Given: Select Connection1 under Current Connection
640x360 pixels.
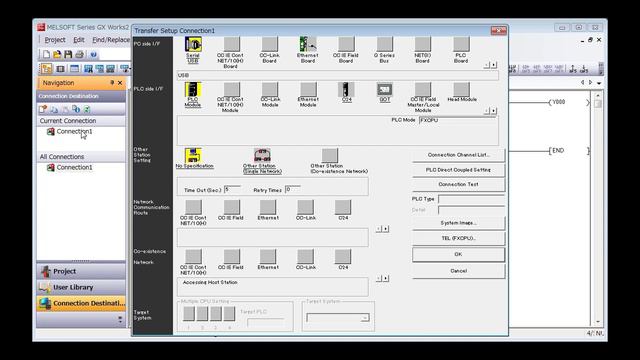Looking at the screenshot, I should 74,131.
